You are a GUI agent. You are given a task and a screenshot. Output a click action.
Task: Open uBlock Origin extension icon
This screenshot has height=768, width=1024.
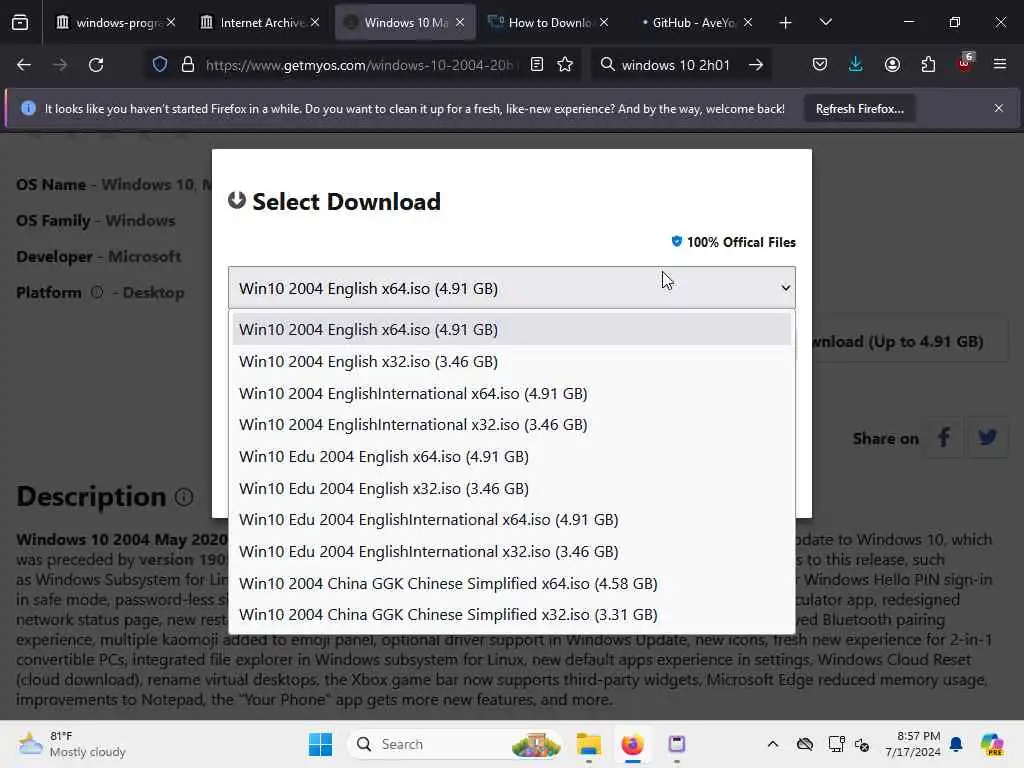(965, 63)
